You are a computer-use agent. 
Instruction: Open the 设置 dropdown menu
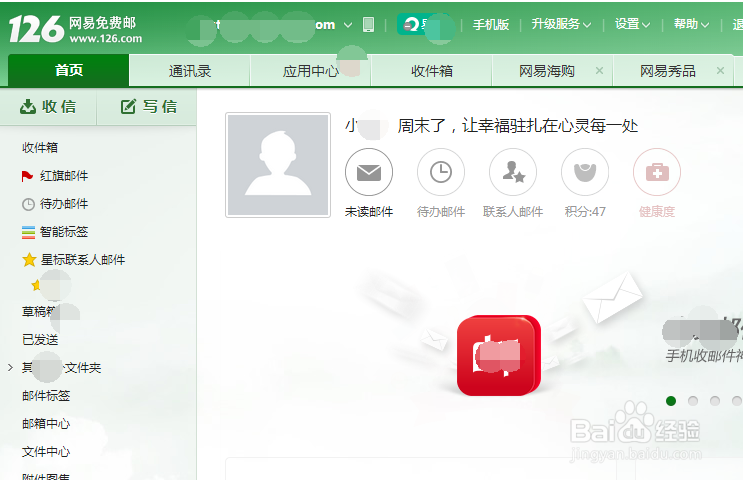[632, 24]
